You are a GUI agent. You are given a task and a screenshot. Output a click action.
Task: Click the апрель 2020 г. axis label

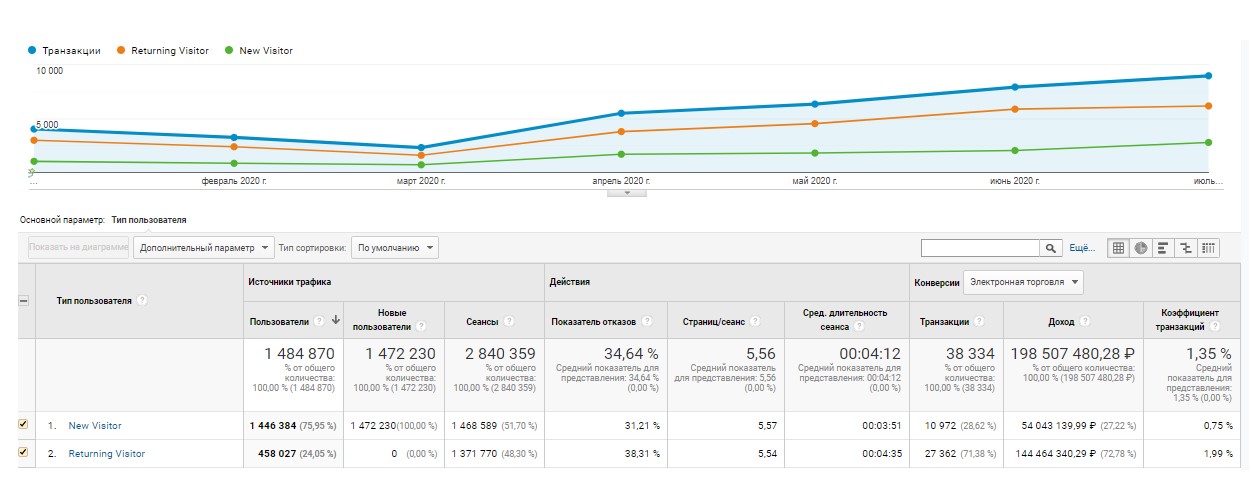[621, 181]
